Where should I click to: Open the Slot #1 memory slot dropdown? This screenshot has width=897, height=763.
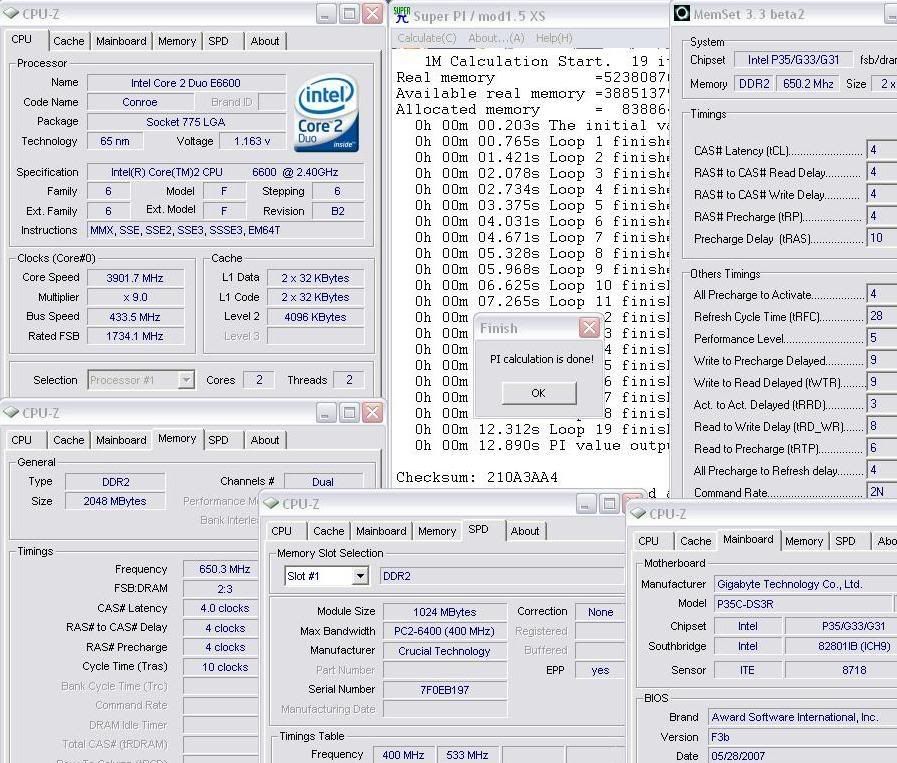pos(360,576)
